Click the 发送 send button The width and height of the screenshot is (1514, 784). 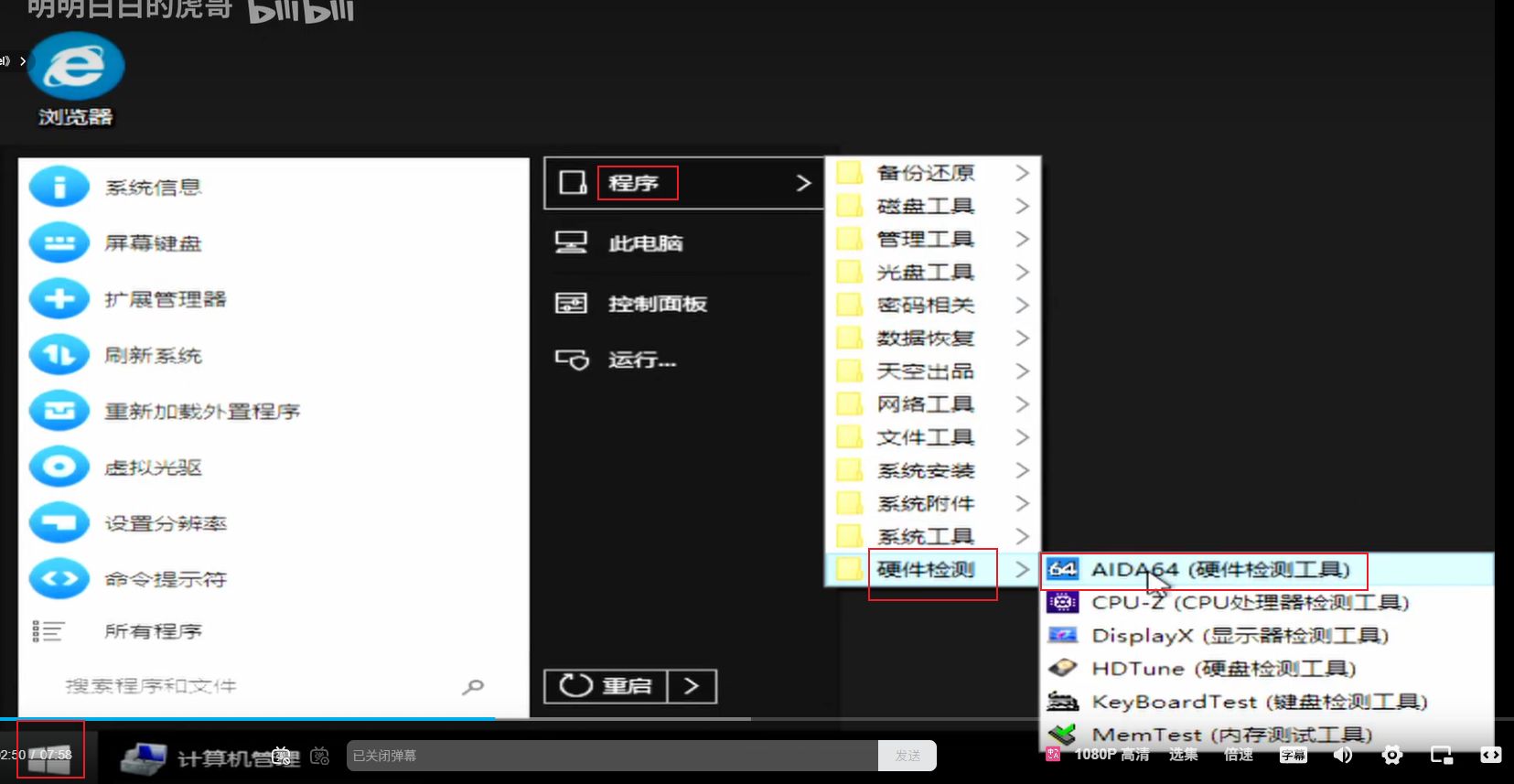[907, 756]
